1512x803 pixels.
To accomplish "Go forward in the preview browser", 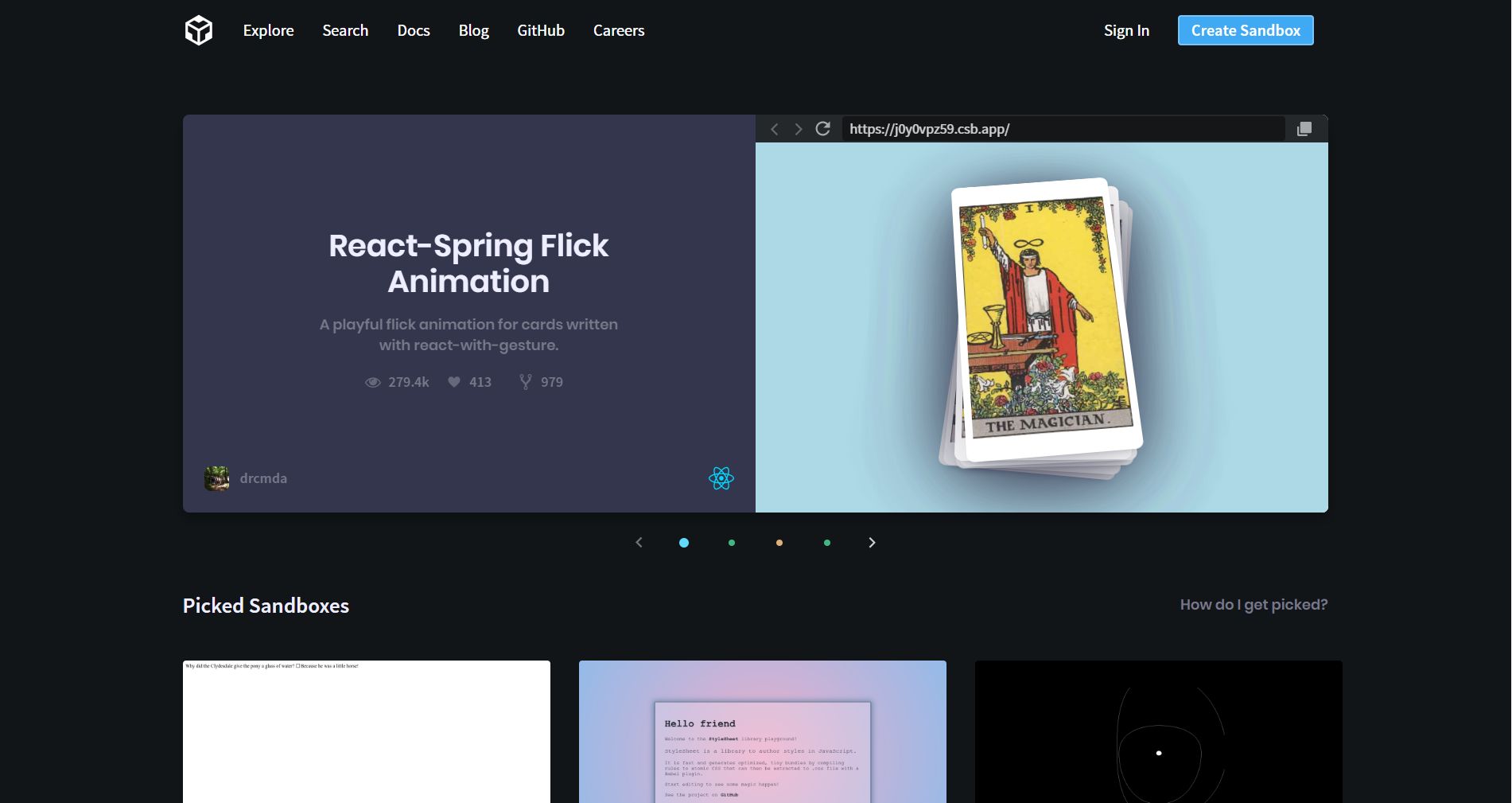I will (799, 129).
